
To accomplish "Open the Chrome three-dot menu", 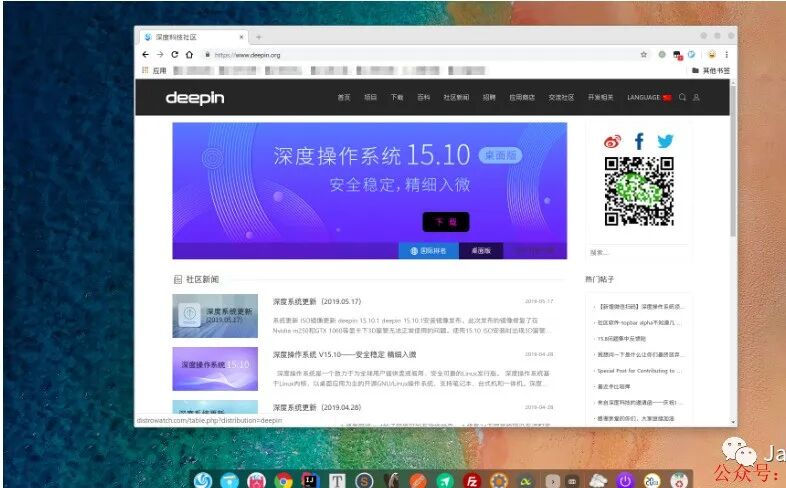I will point(726,55).
